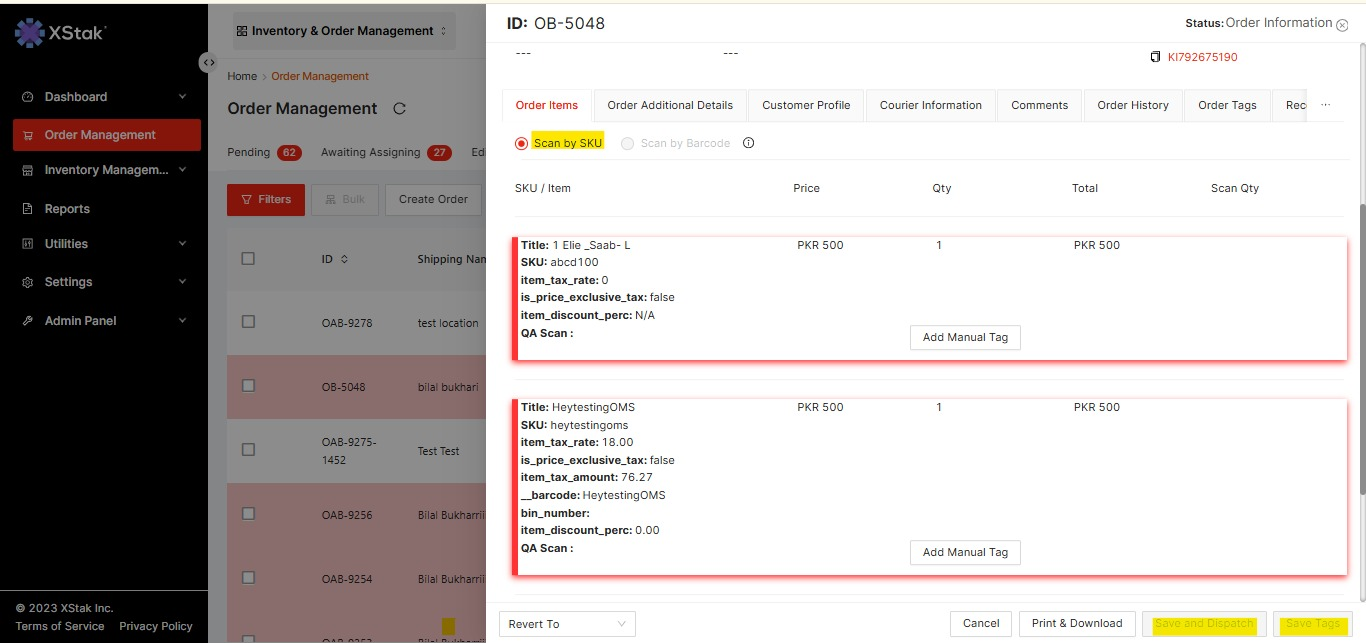Expand the Inventory & Order Management selector
The image size is (1366, 643).
(x=342, y=31)
